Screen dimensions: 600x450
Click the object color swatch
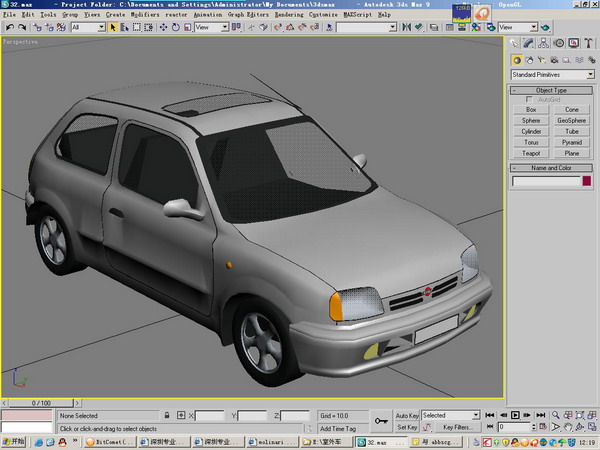(x=586, y=181)
